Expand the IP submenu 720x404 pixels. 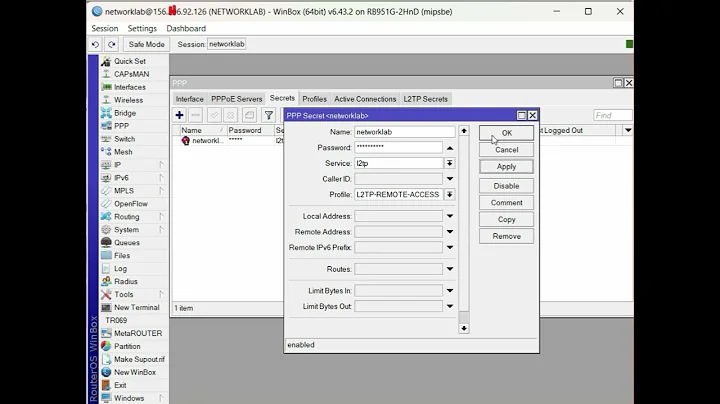click(x=161, y=164)
